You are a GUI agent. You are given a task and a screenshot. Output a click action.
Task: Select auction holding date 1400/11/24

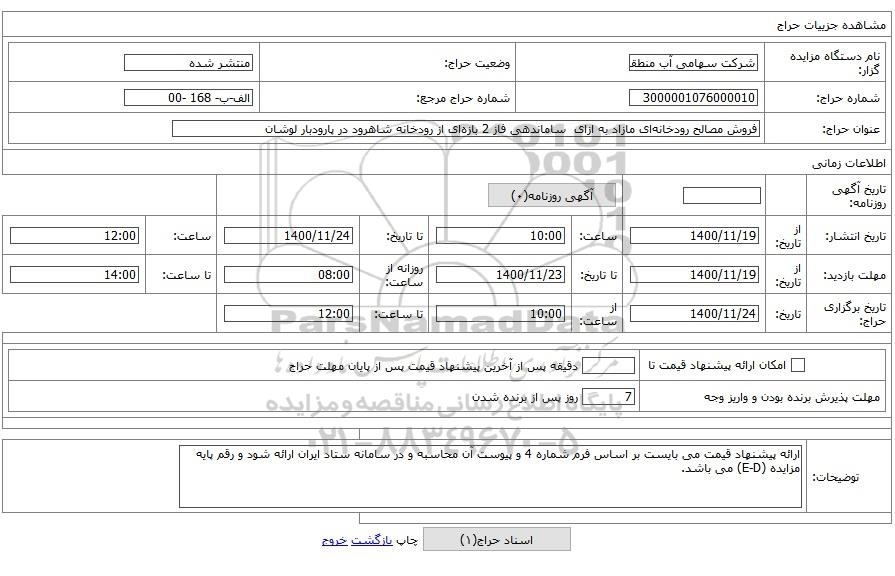[x=694, y=313]
